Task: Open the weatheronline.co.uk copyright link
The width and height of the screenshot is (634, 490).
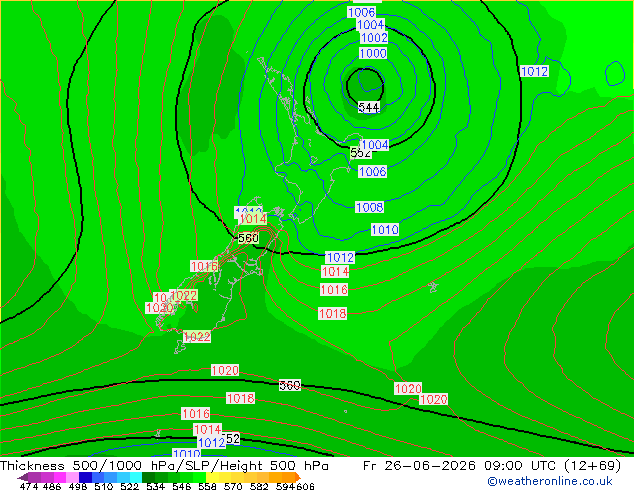Action: (x=550, y=481)
